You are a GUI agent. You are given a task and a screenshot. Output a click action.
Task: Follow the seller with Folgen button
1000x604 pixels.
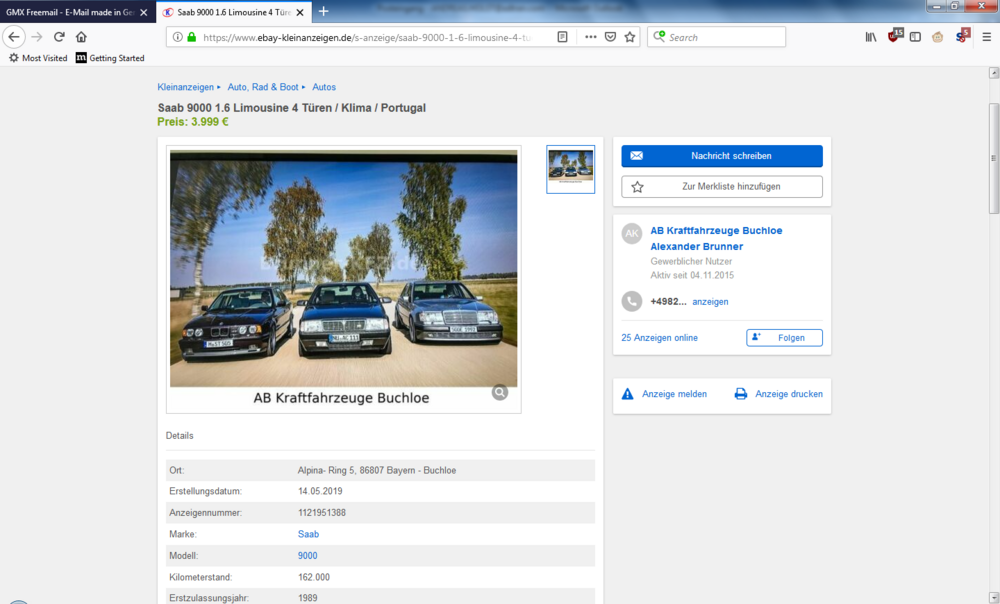coord(784,337)
